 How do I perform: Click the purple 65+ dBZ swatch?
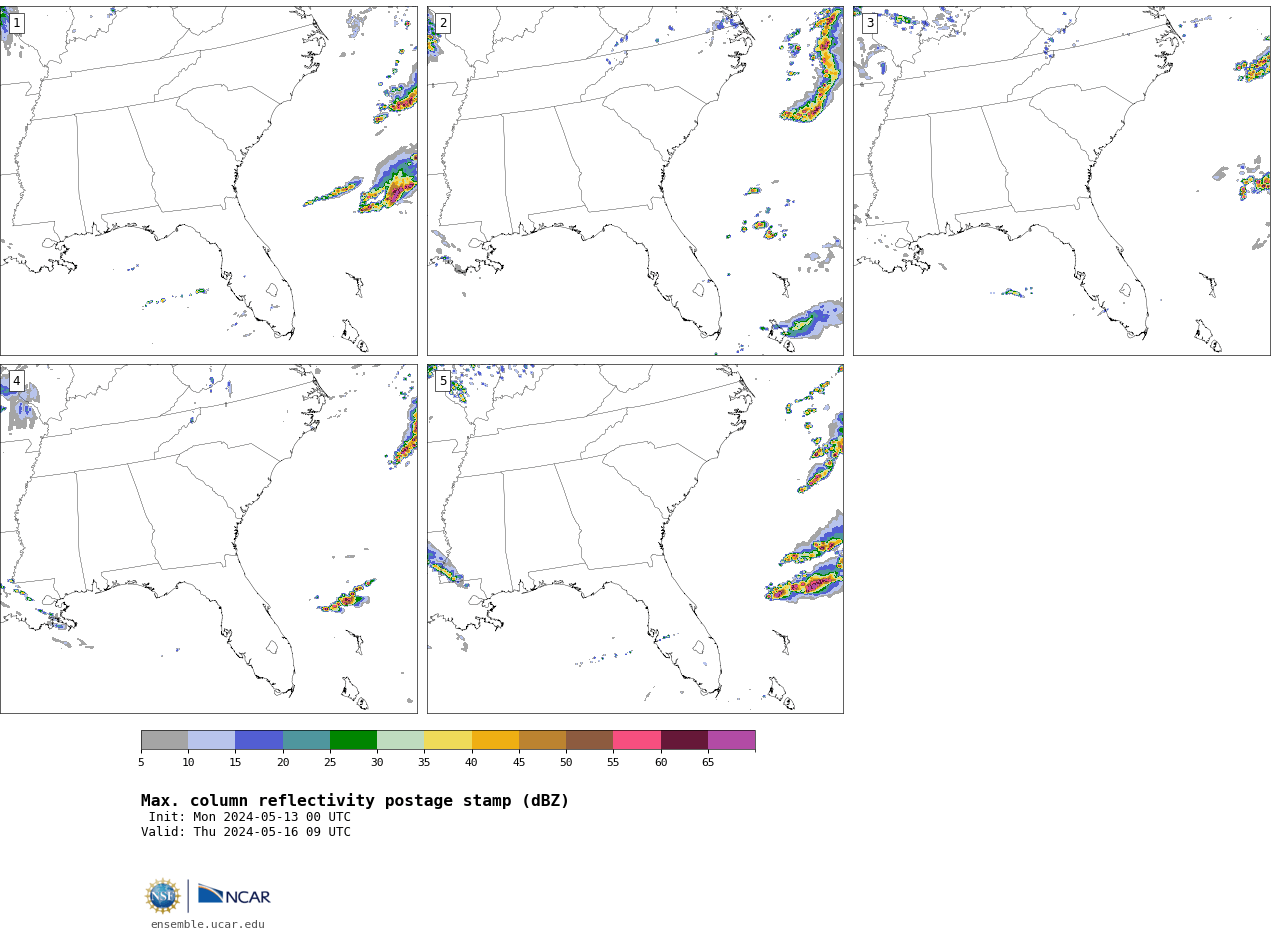[732, 740]
